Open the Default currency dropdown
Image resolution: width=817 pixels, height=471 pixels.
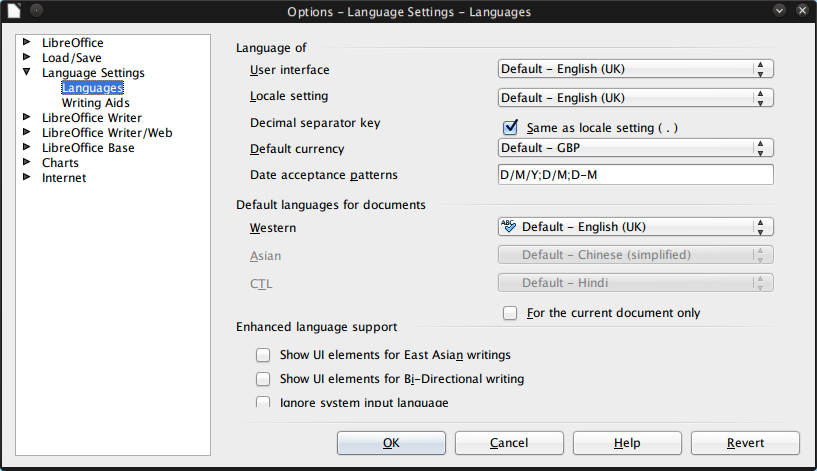click(635, 148)
